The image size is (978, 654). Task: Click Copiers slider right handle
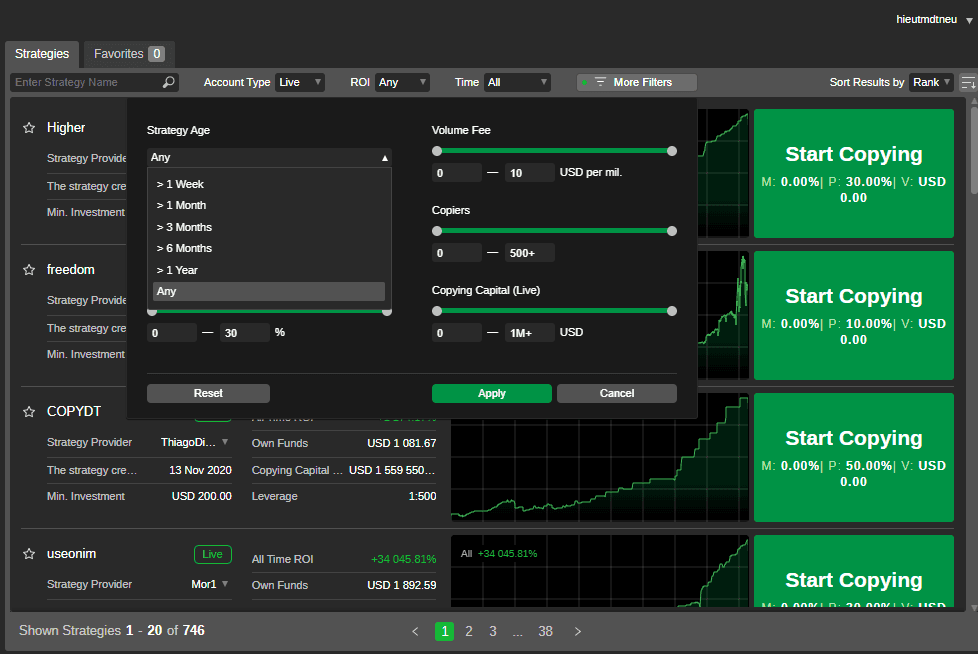[672, 231]
